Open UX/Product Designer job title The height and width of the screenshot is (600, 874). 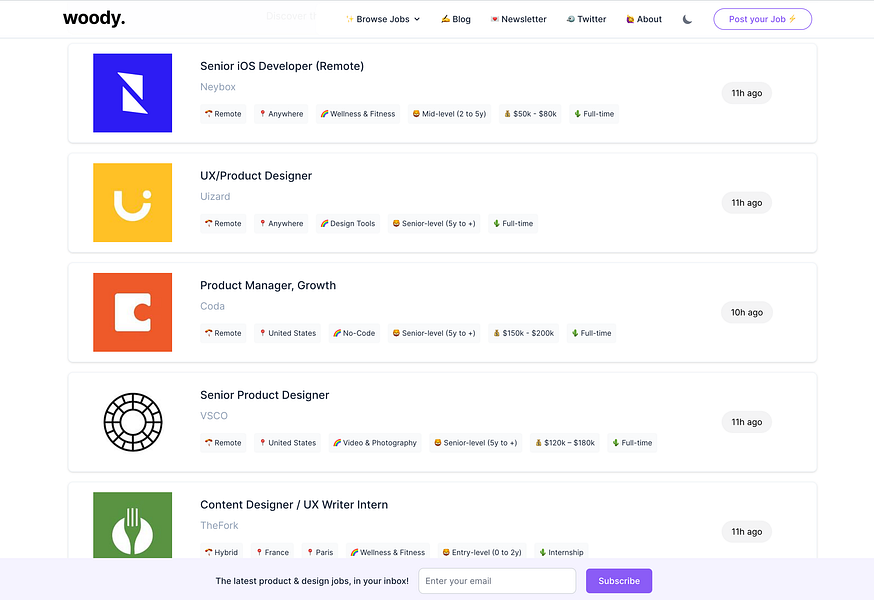(256, 176)
